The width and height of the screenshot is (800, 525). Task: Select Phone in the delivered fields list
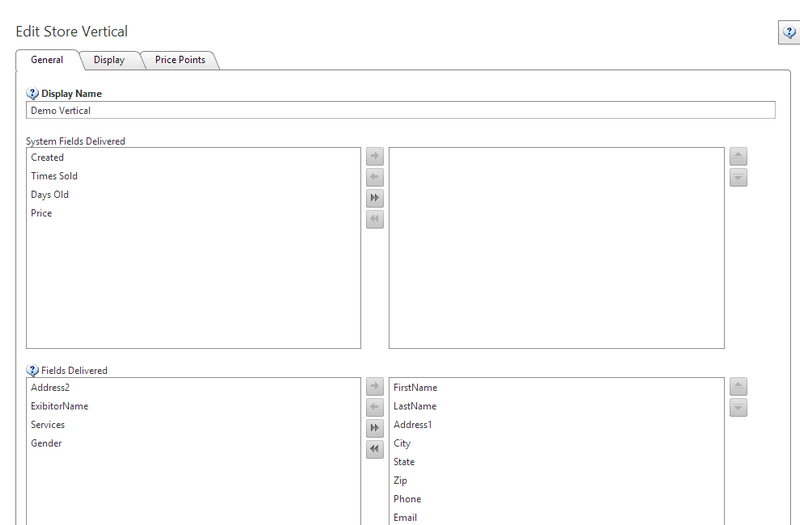[407, 499]
